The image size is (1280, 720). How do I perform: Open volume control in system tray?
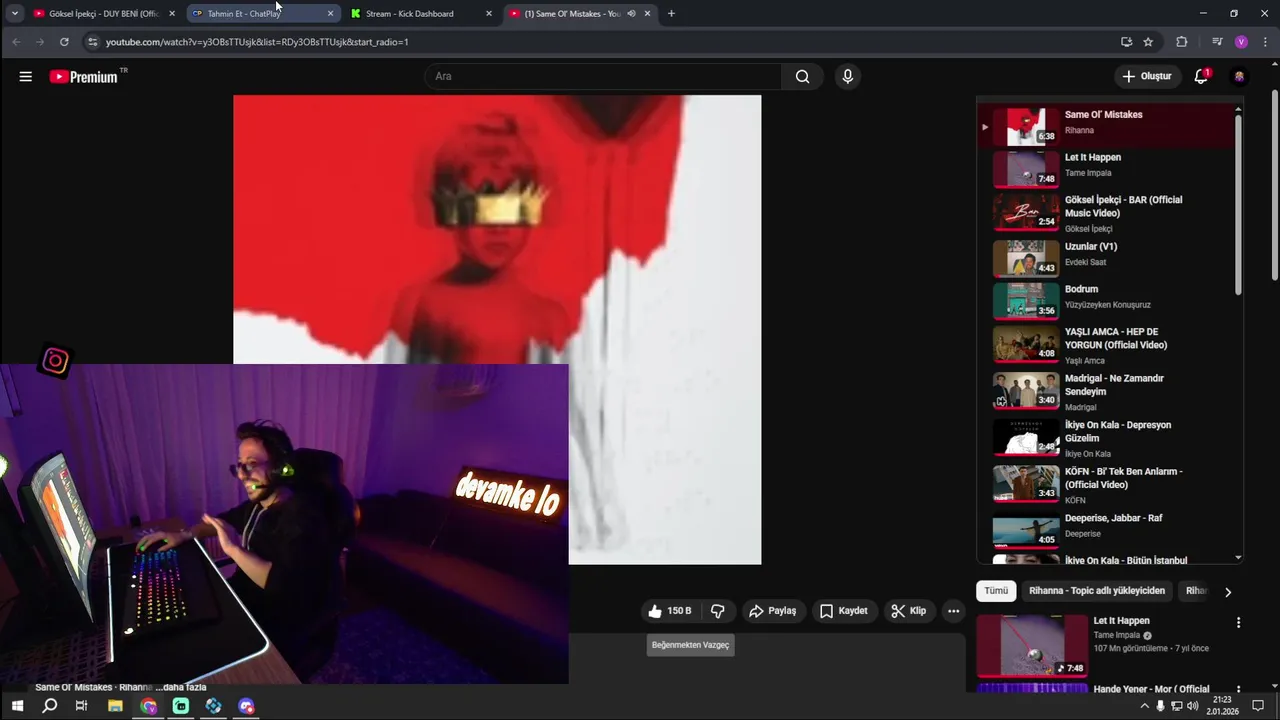(1192, 706)
